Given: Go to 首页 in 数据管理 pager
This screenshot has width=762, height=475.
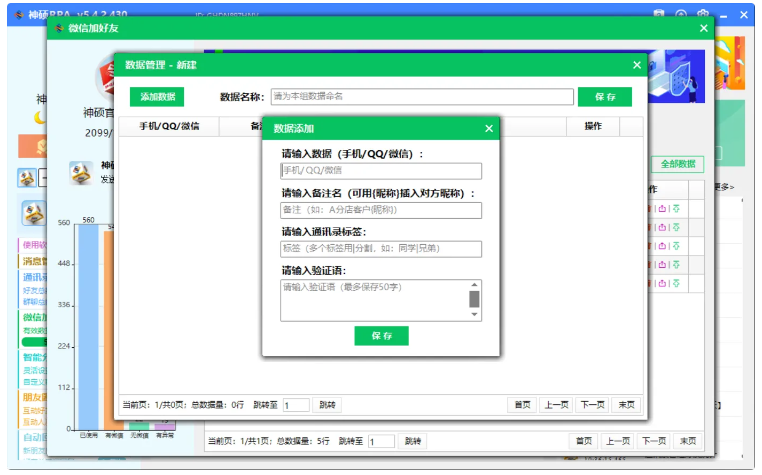Looking at the screenshot, I should tap(522, 405).
